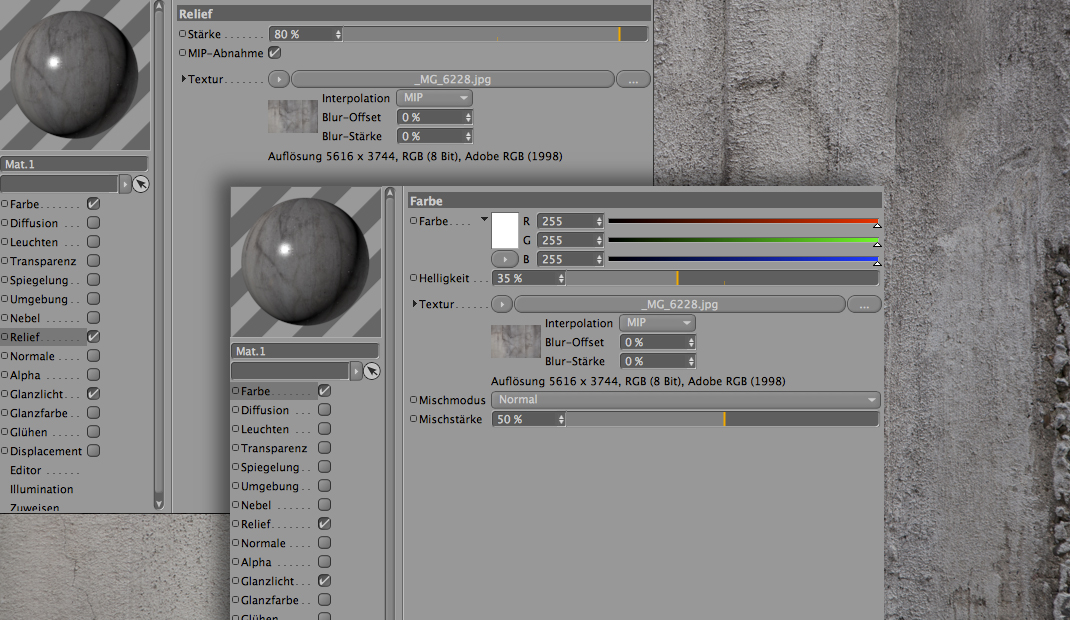
Task: Click the picker arrow icon in front material window
Action: click(371, 371)
